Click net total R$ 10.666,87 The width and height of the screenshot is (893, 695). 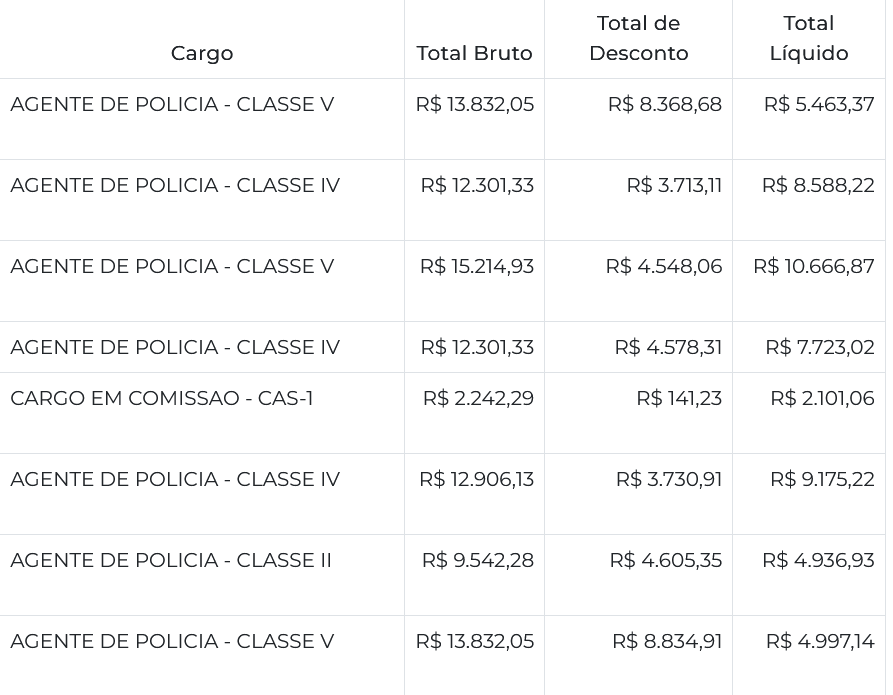tap(814, 266)
